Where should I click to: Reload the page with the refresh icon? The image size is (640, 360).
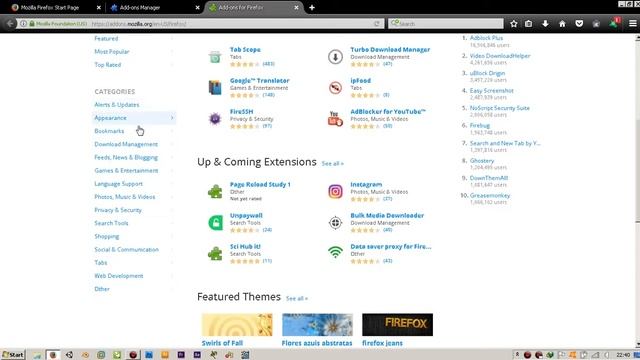(x=377, y=24)
